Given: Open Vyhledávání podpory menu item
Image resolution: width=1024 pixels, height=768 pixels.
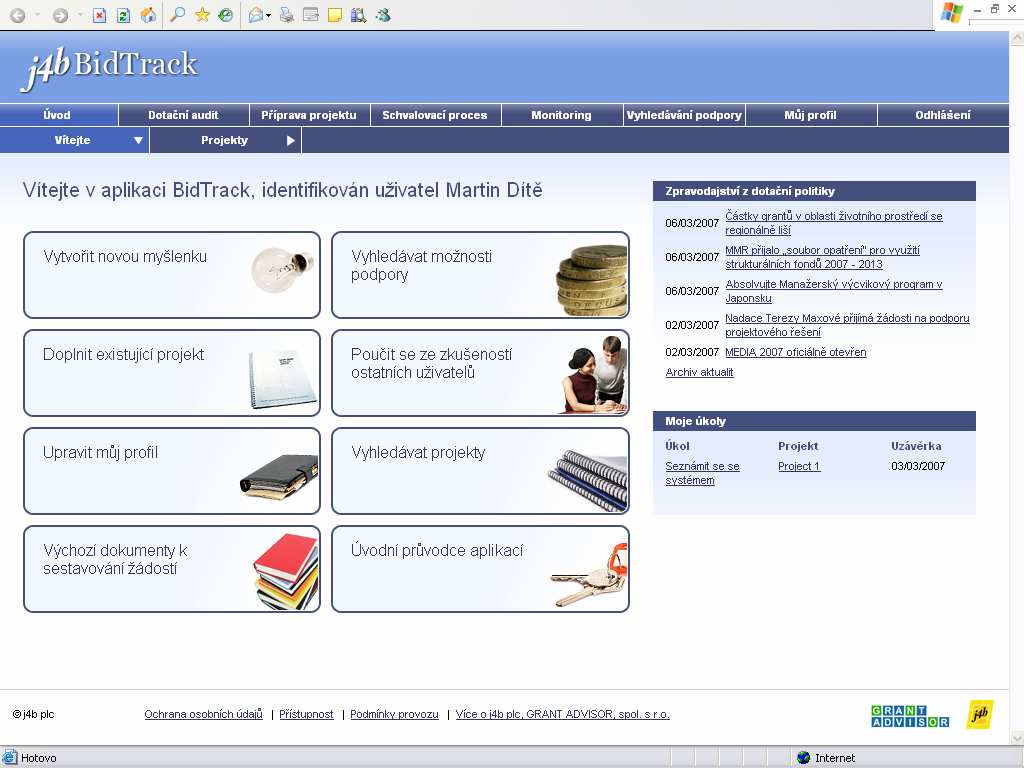Looking at the screenshot, I should pyautogui.click(x=684, y=115).
